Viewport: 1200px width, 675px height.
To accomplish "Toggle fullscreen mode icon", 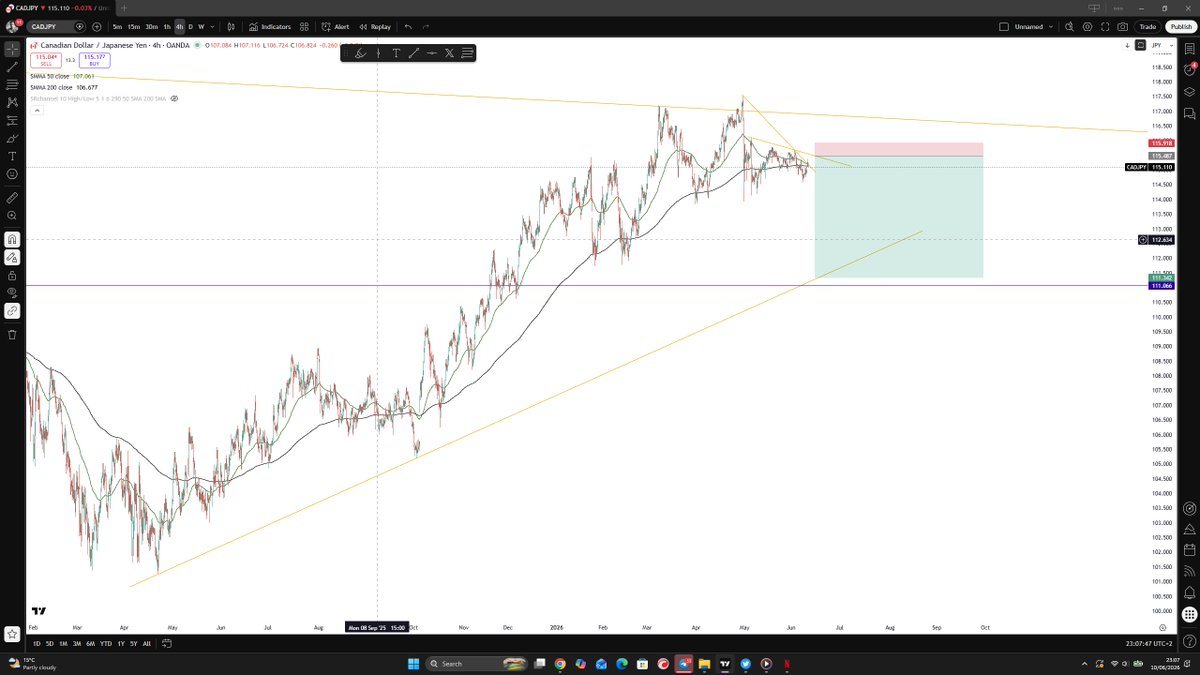I will [1106, 27].
